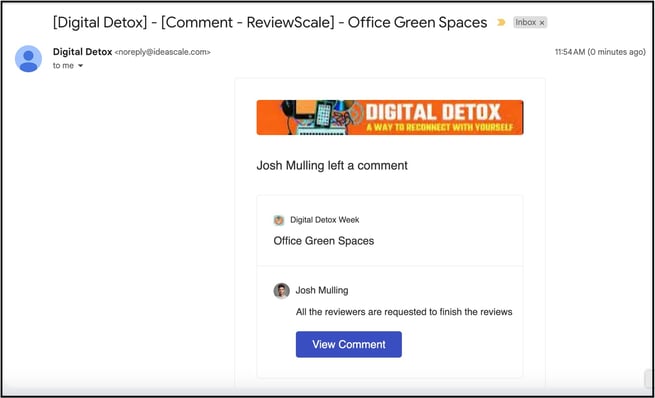Click the Digital Detox Week campaign name
The height and width of the screenshot is (398, 655).
coord(325,220)
